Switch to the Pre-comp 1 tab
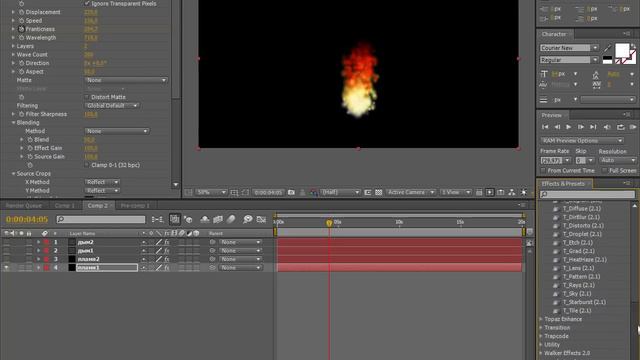Image resolution: width=640 pixels, height=360 pixels. tap(135, 205)
